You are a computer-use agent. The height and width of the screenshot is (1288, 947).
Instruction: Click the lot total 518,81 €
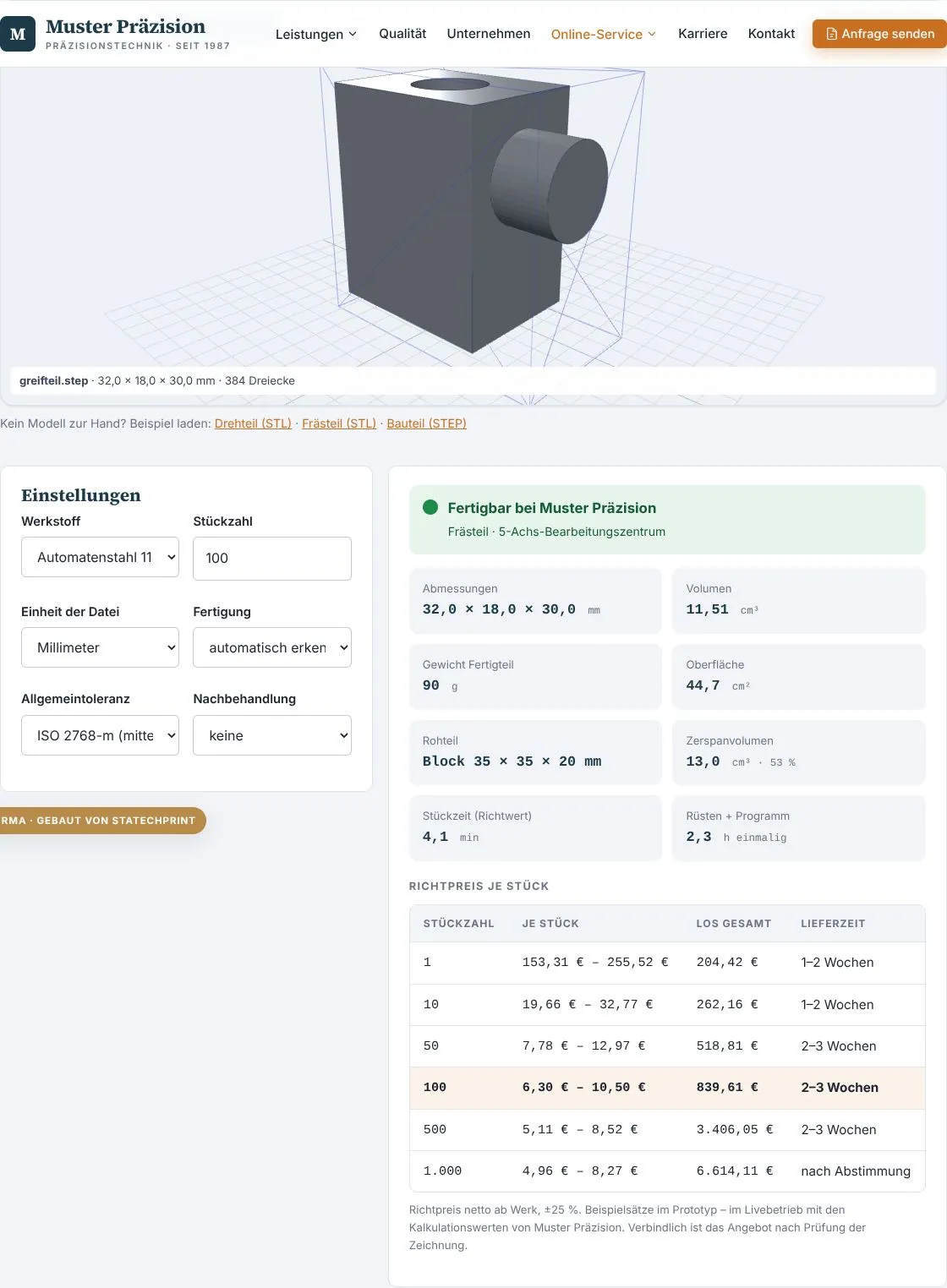[x=727, y=1046]
